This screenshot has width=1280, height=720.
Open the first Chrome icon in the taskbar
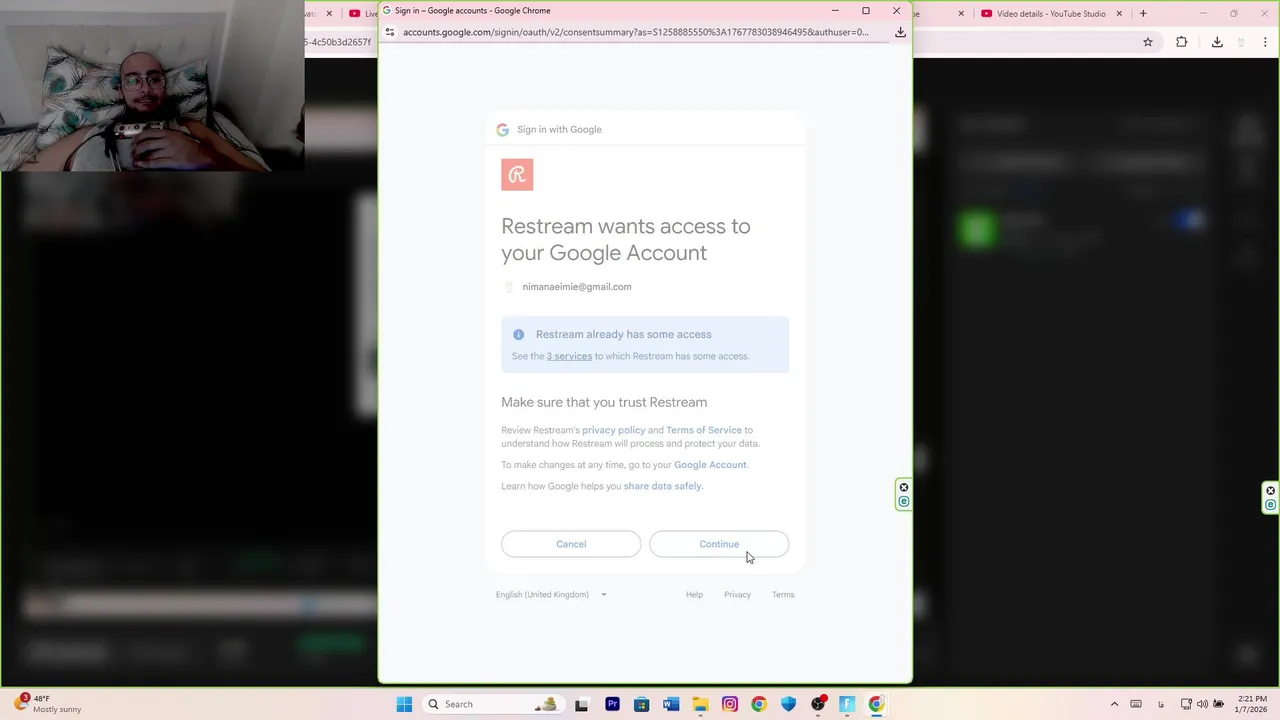point(759,704)
